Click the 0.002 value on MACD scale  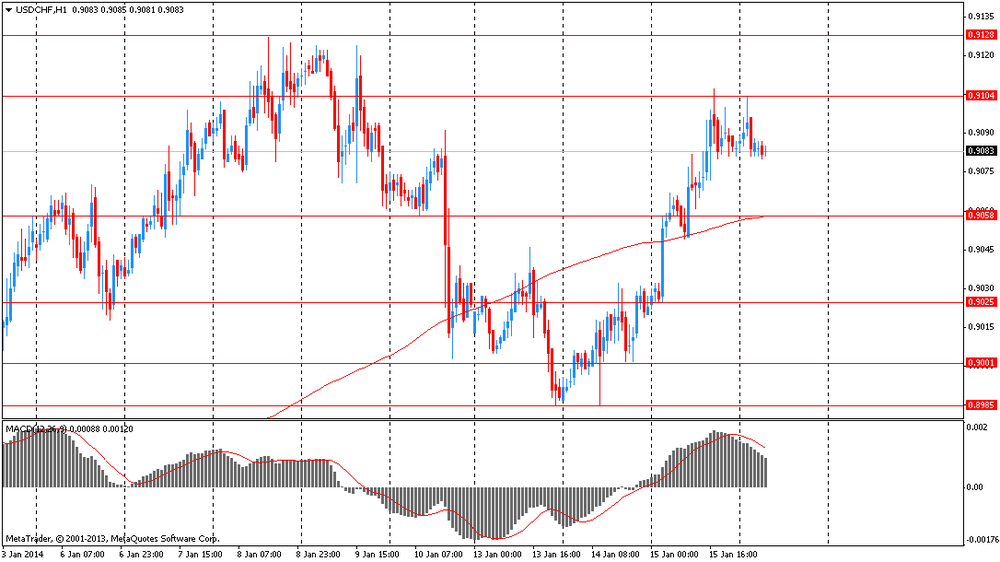pos(976,428)
